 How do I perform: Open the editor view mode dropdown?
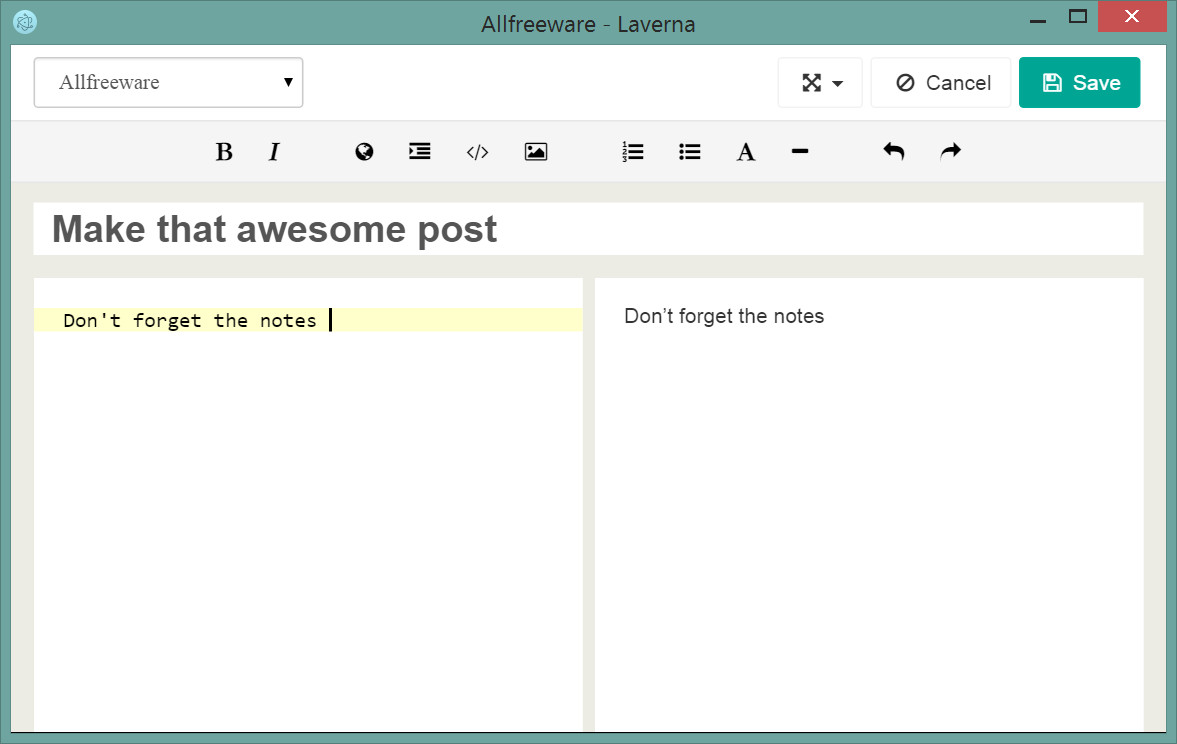click(x=820, y=83)
